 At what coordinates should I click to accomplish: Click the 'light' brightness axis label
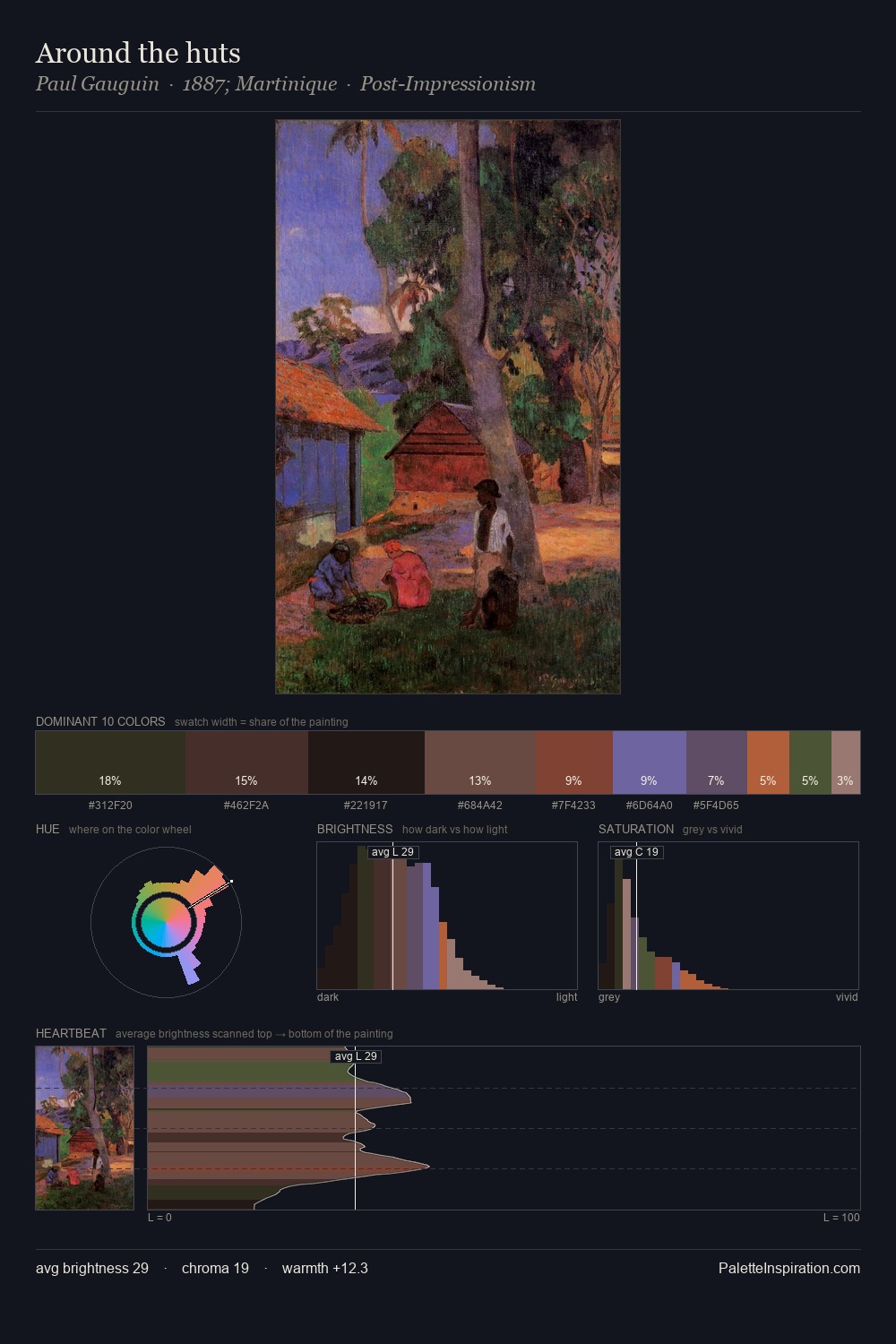coord(566,997)
